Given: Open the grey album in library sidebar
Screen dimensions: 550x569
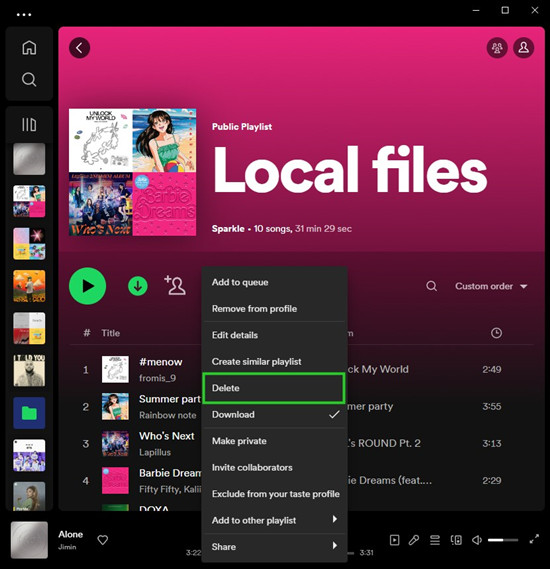Looking at the screenshot, I should (29, 159).
